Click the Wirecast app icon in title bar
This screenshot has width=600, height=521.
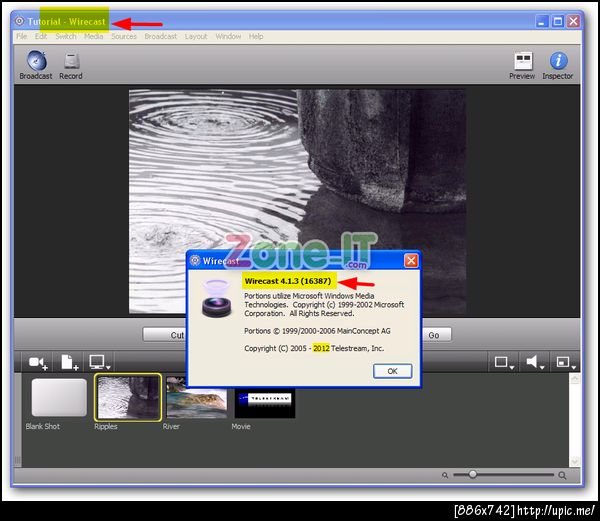point(19,21)
